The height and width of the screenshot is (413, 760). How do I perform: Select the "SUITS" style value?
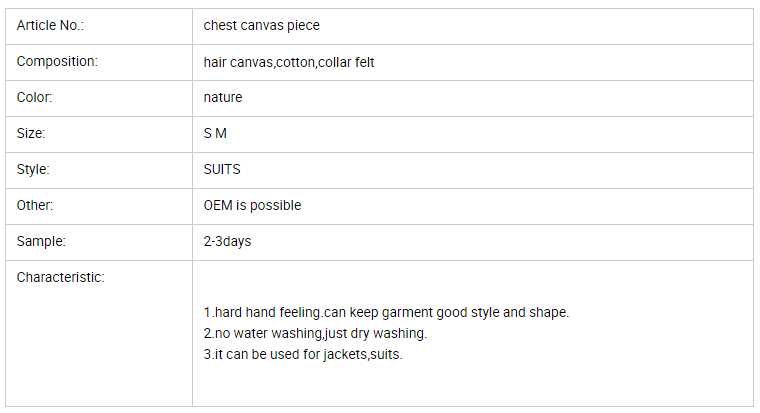(222, 169)
